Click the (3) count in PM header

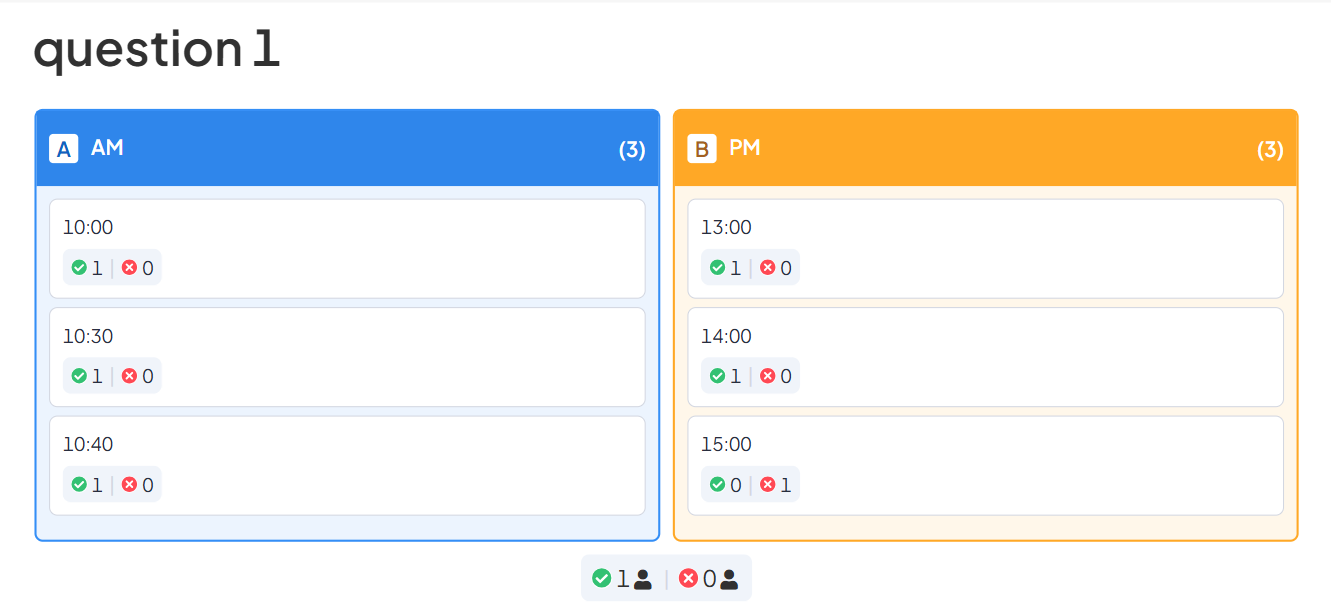coord(1270,150)
